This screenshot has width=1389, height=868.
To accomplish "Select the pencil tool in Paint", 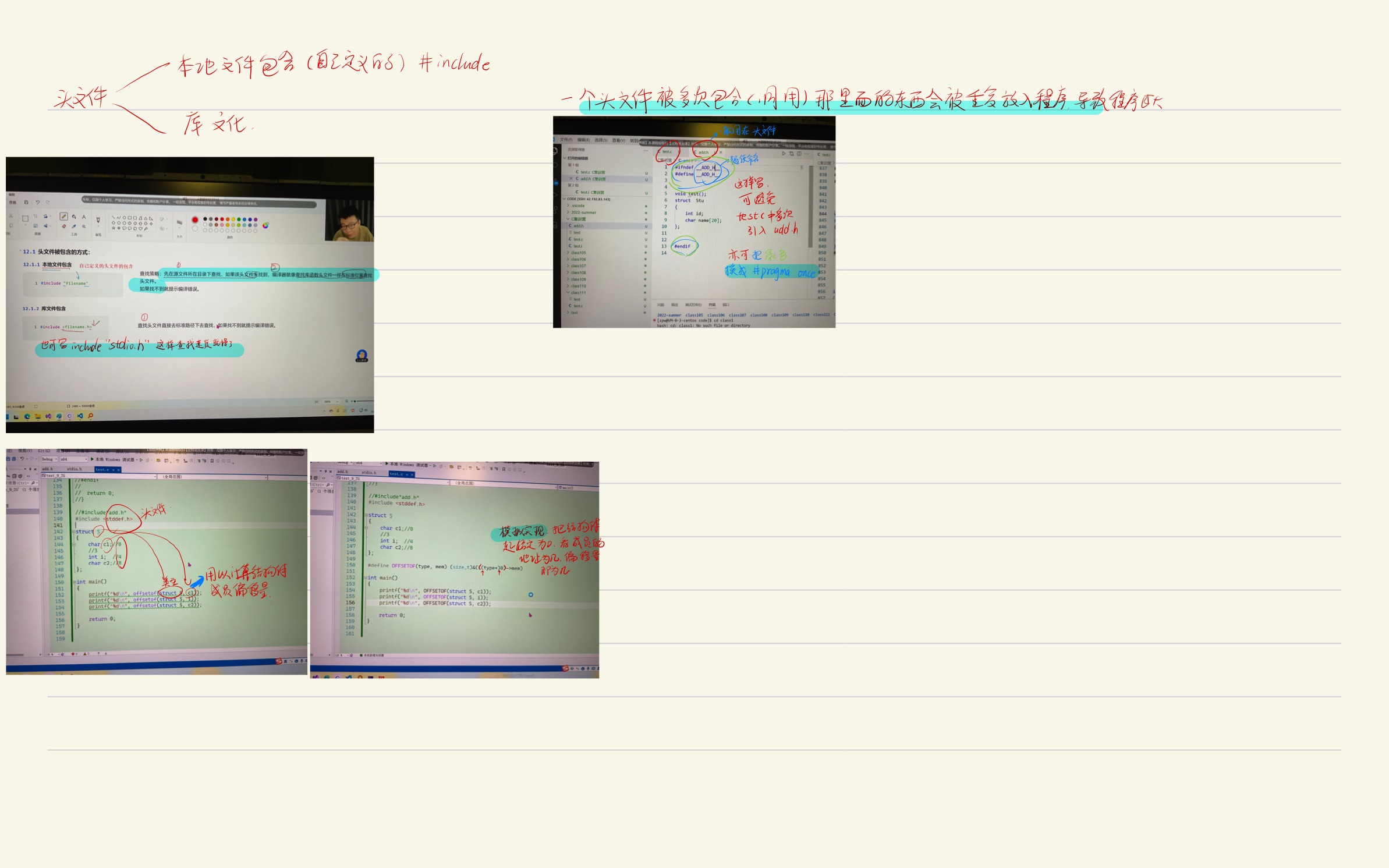I will [63, 217].
